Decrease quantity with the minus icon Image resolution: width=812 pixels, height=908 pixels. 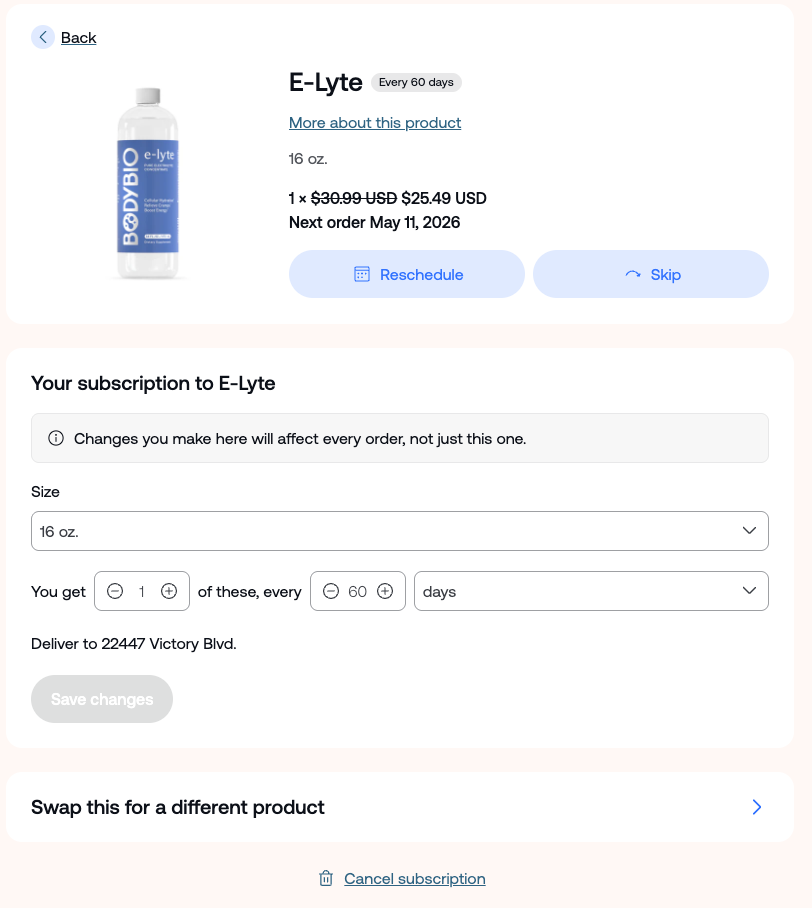[115, 591]
